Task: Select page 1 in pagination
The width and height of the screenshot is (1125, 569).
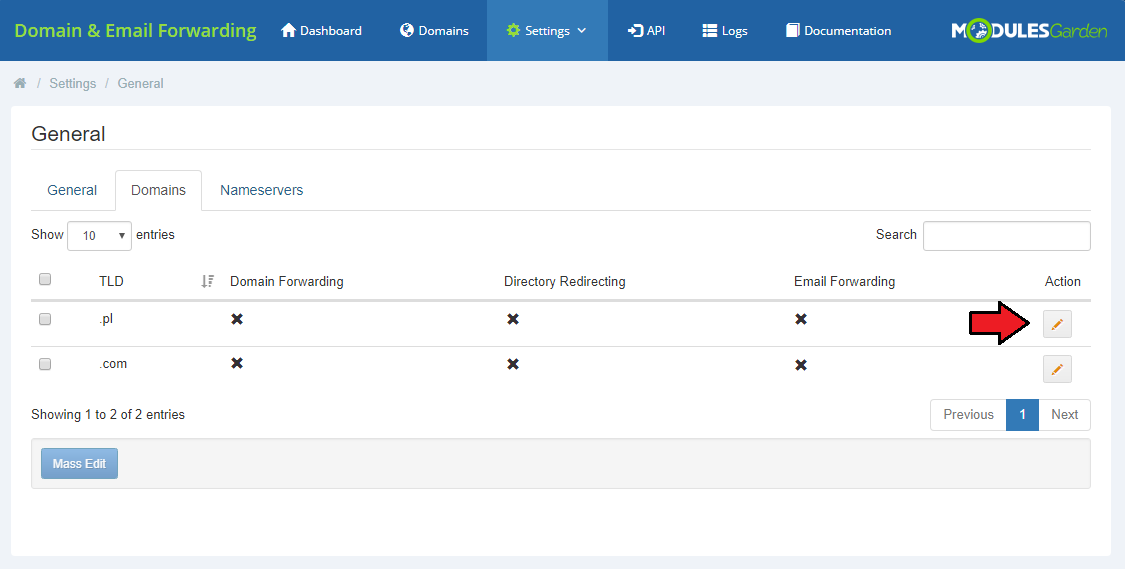Action: 1022,415
